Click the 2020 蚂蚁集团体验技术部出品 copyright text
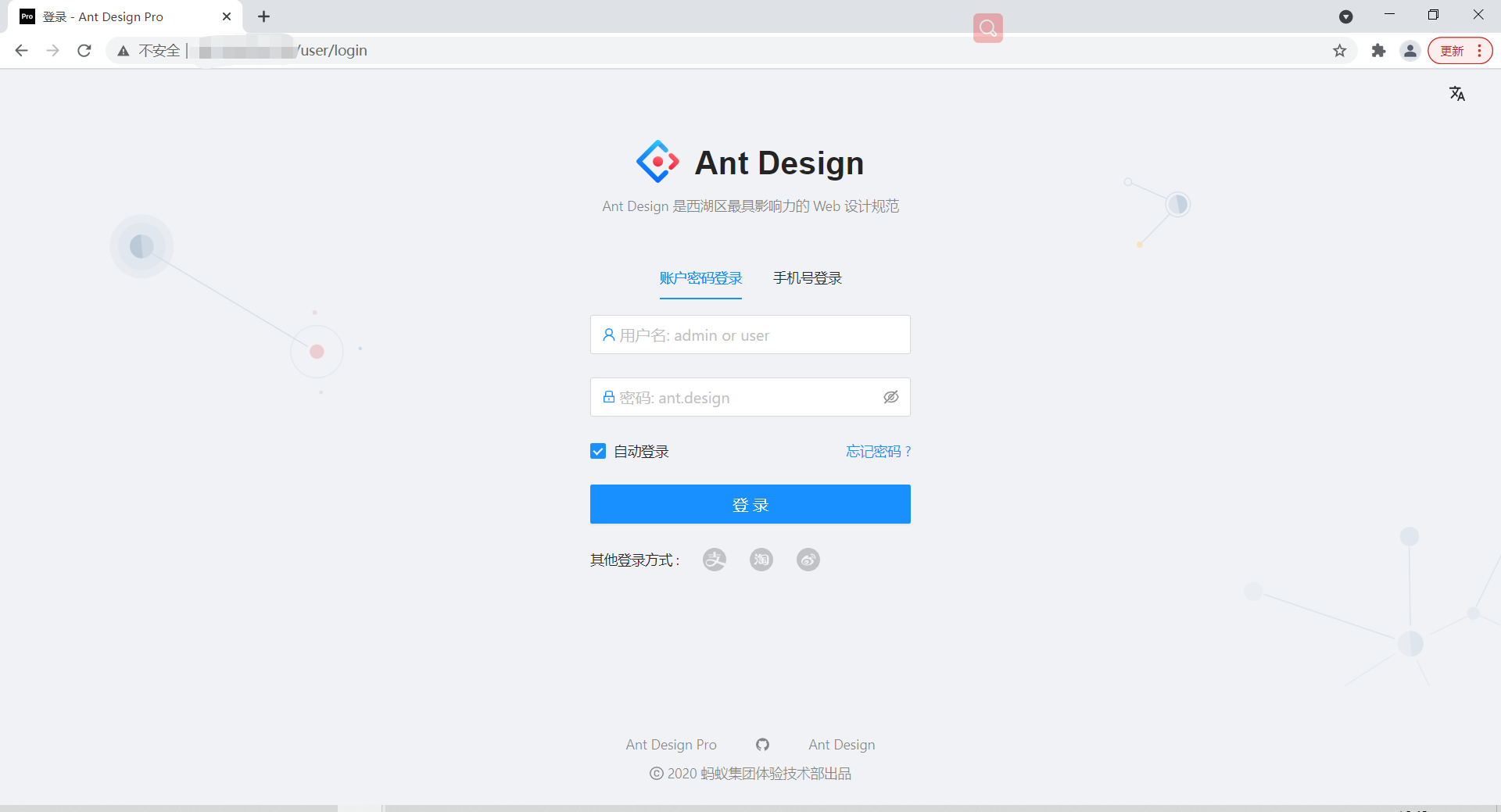 tap(750, 774)
